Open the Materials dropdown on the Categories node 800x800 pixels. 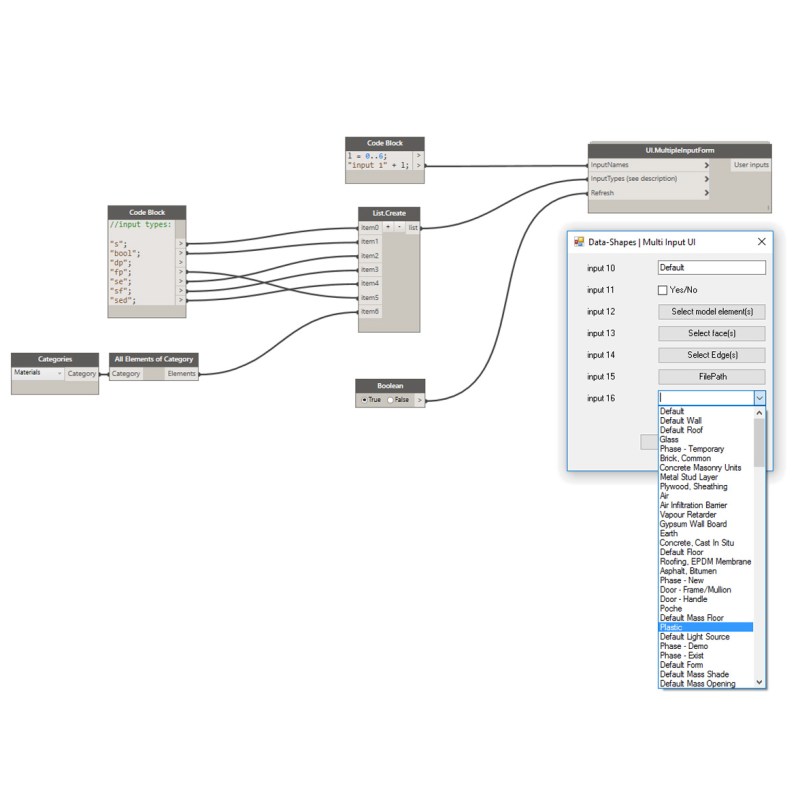coord(58,373)
